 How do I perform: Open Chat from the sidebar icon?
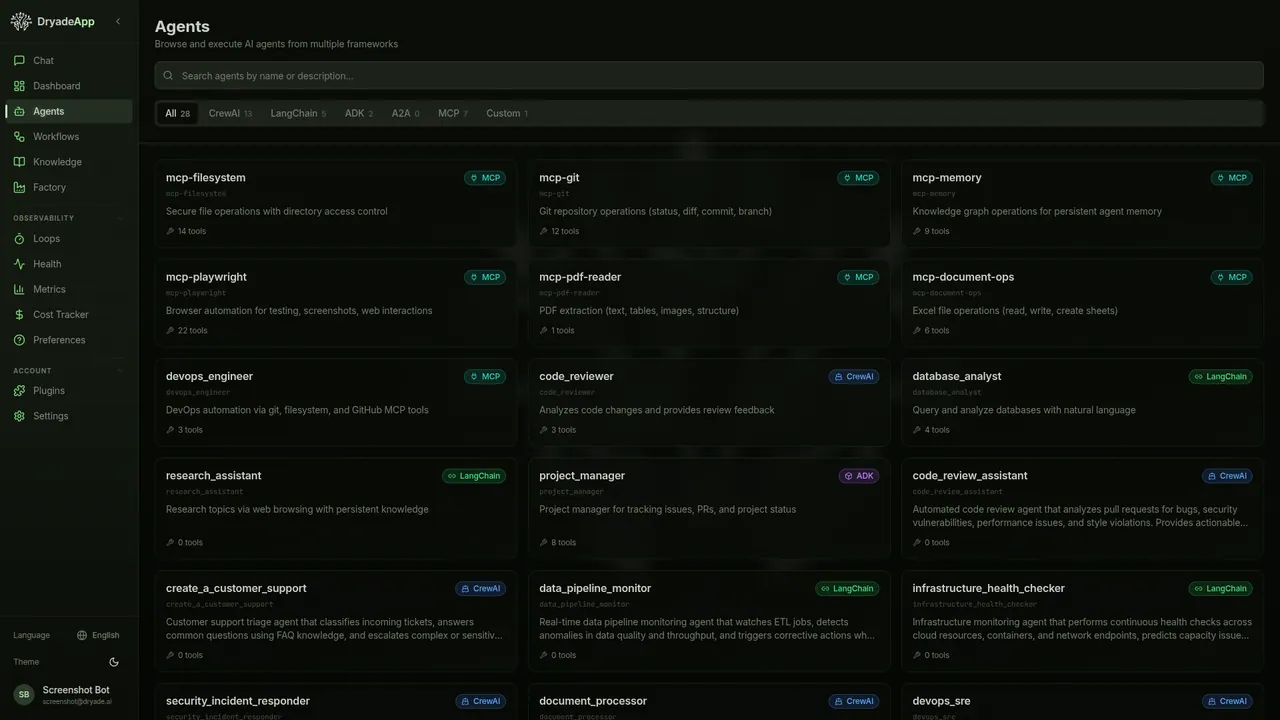coord(19,60)
